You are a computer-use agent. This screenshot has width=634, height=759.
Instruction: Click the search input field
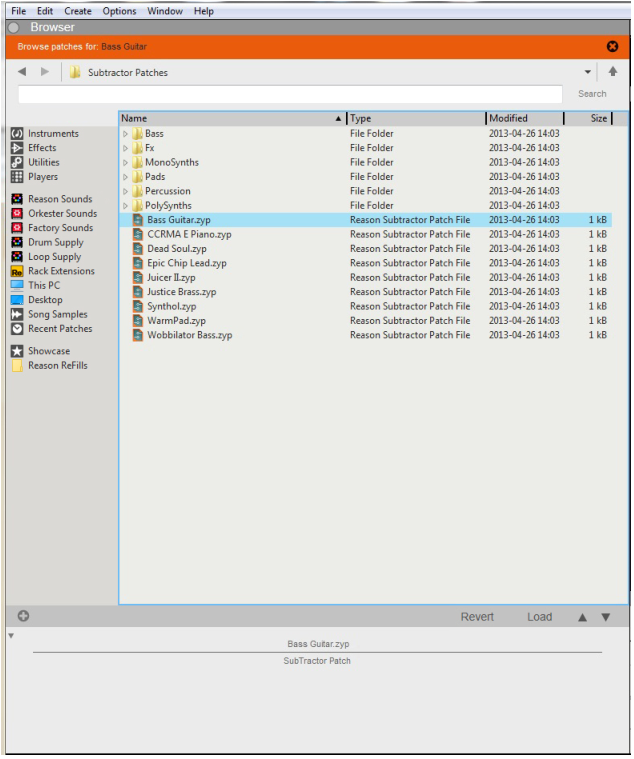(291, 94)
